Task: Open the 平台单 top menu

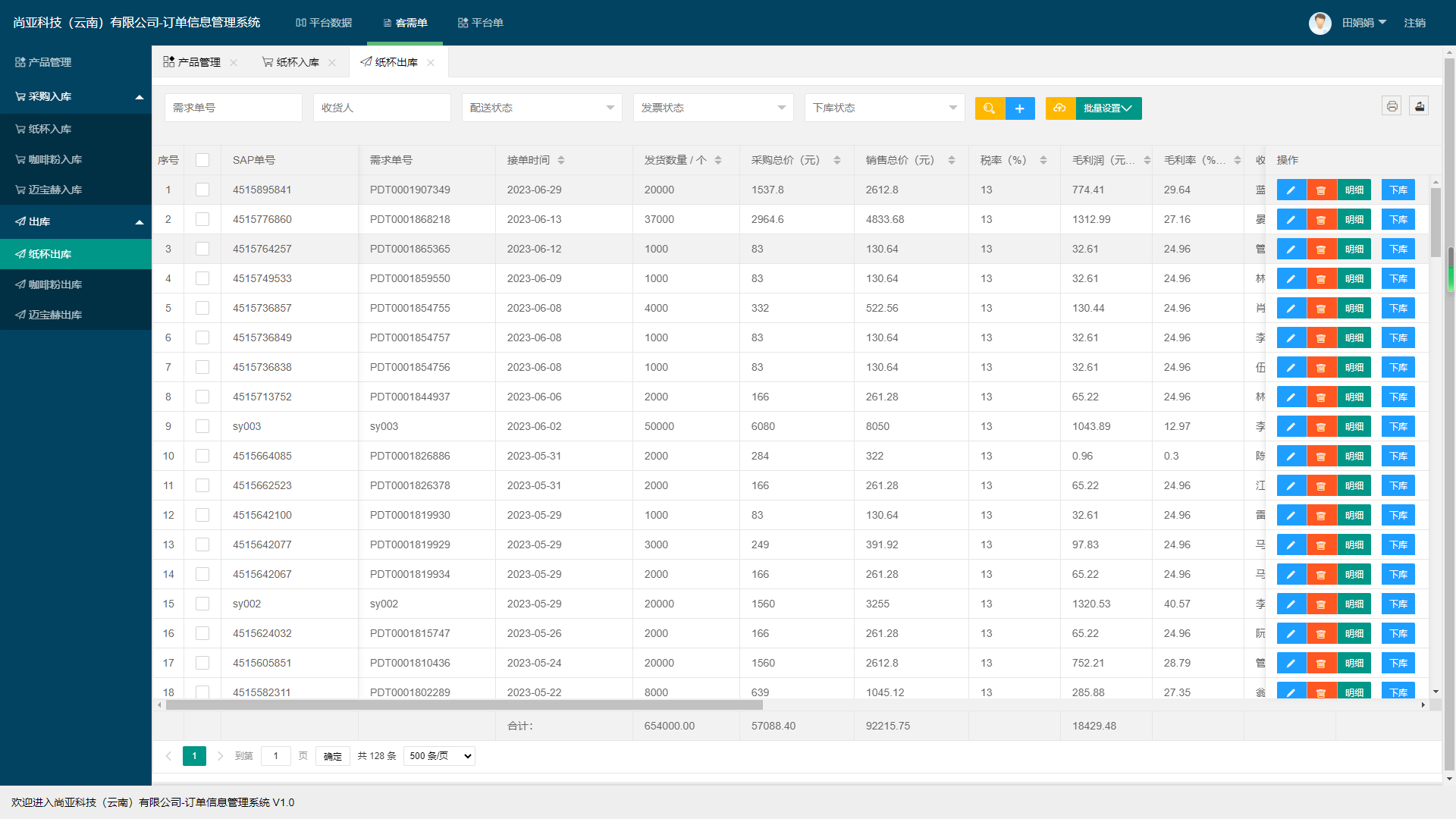Action: pos(481,23)
